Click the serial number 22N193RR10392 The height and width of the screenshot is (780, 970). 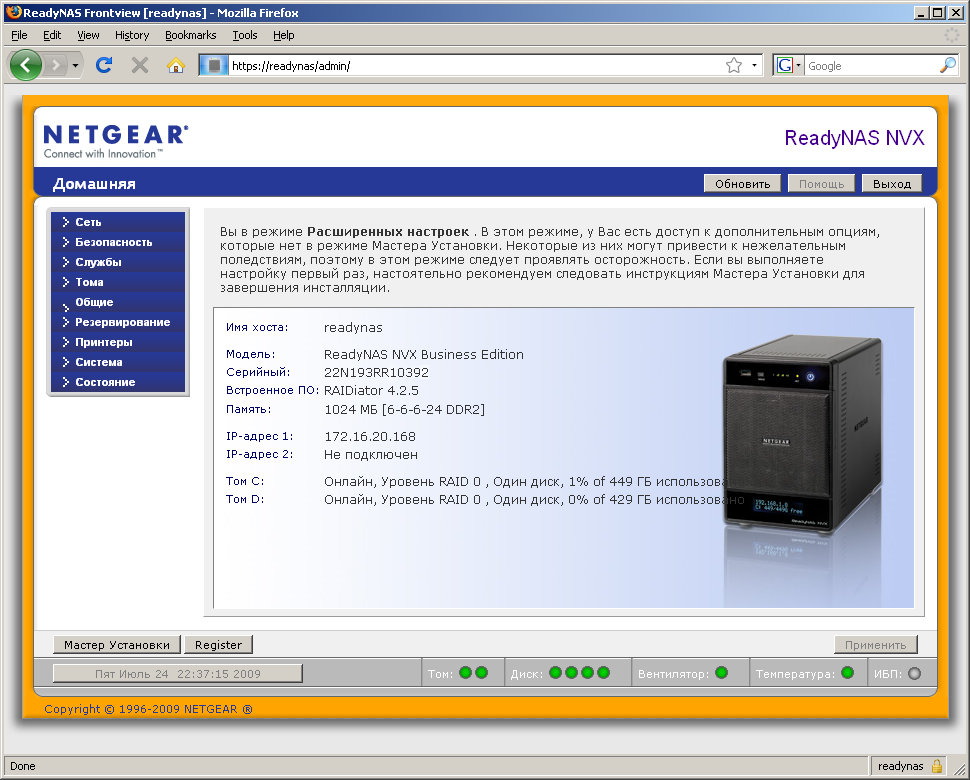(376, 372)
